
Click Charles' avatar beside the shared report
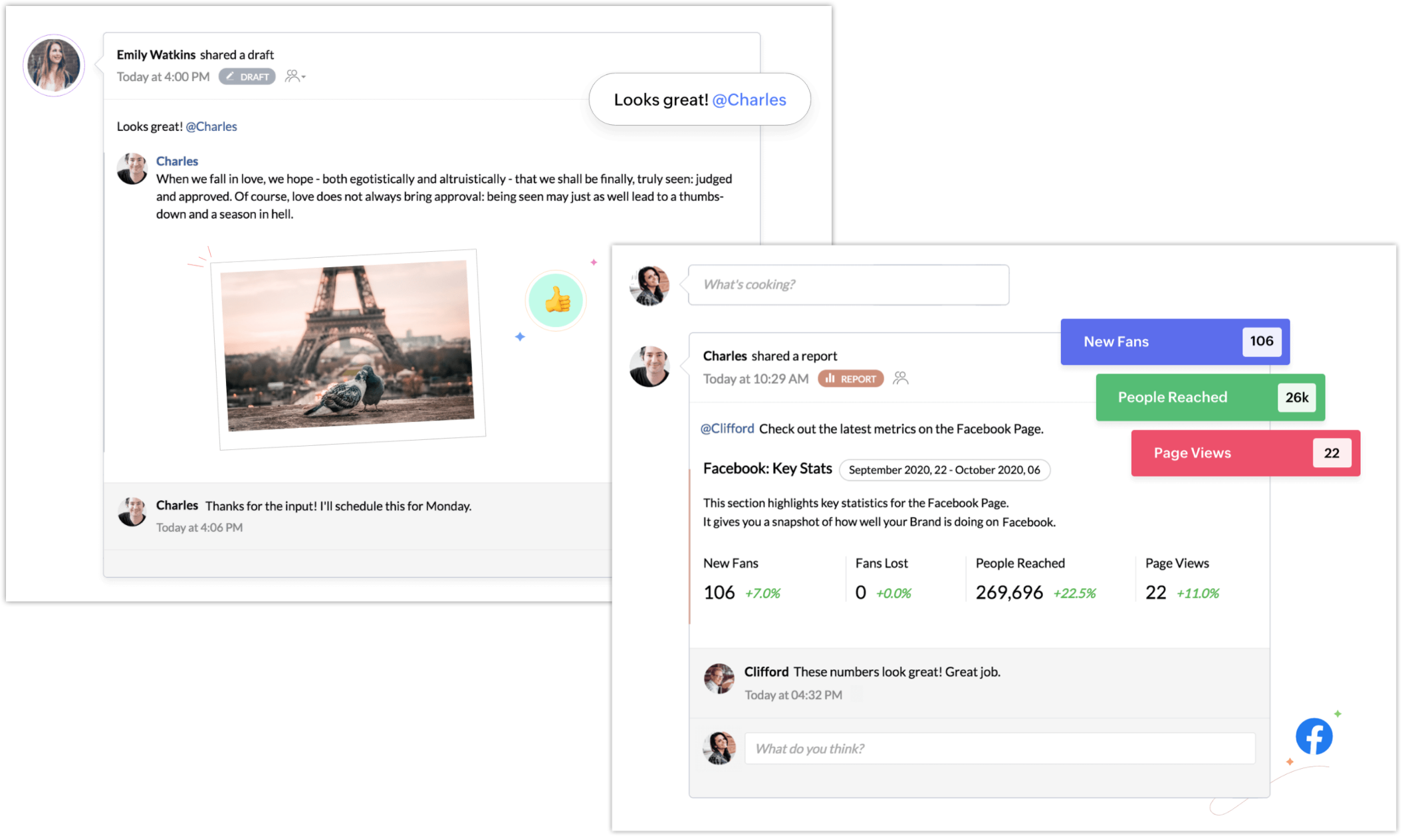(x=649, y=366)
